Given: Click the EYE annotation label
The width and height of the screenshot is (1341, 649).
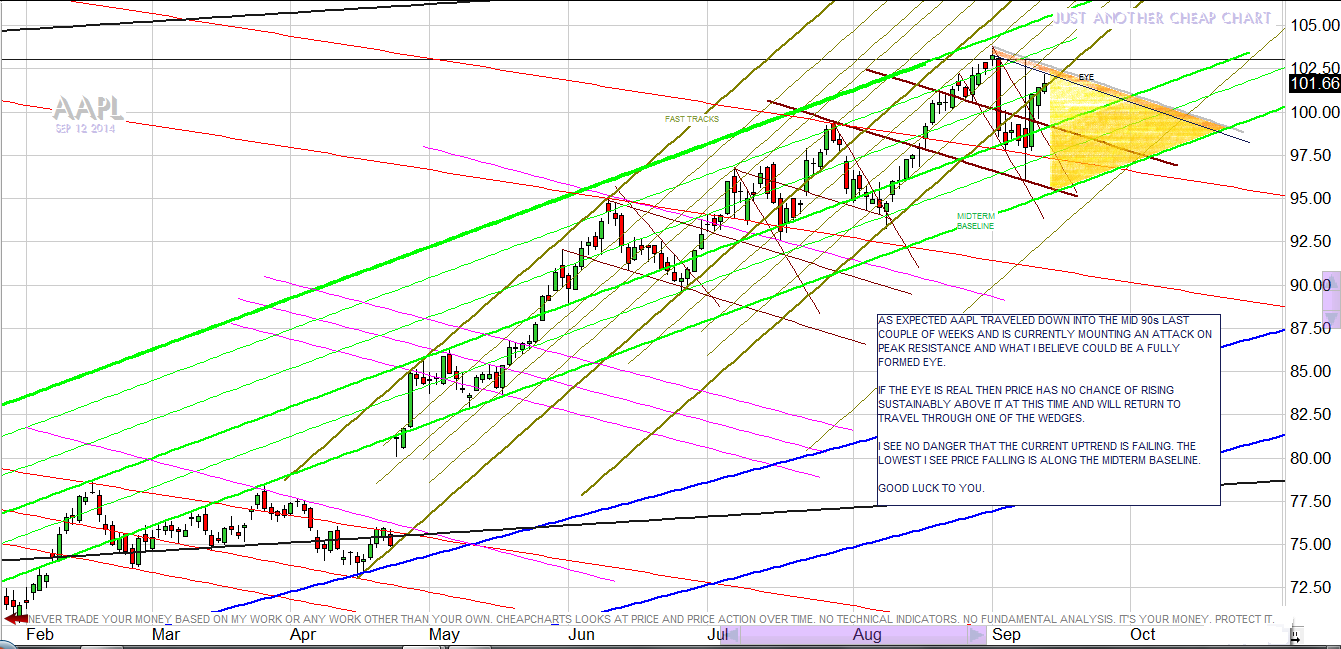Looking at the screenshot, I should [1086, 77].
